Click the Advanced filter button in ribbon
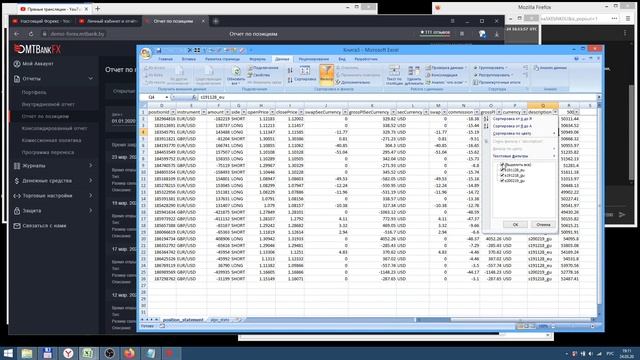The height and width of the screenshot is (360, 640). point(353,82)
